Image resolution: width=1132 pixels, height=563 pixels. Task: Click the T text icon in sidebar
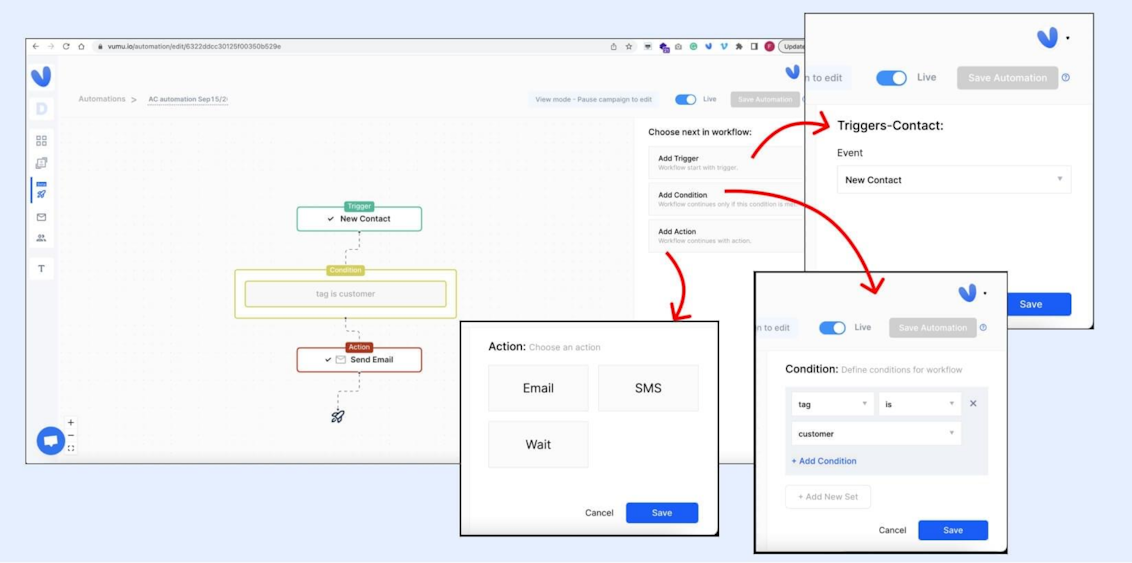[41, 268]
